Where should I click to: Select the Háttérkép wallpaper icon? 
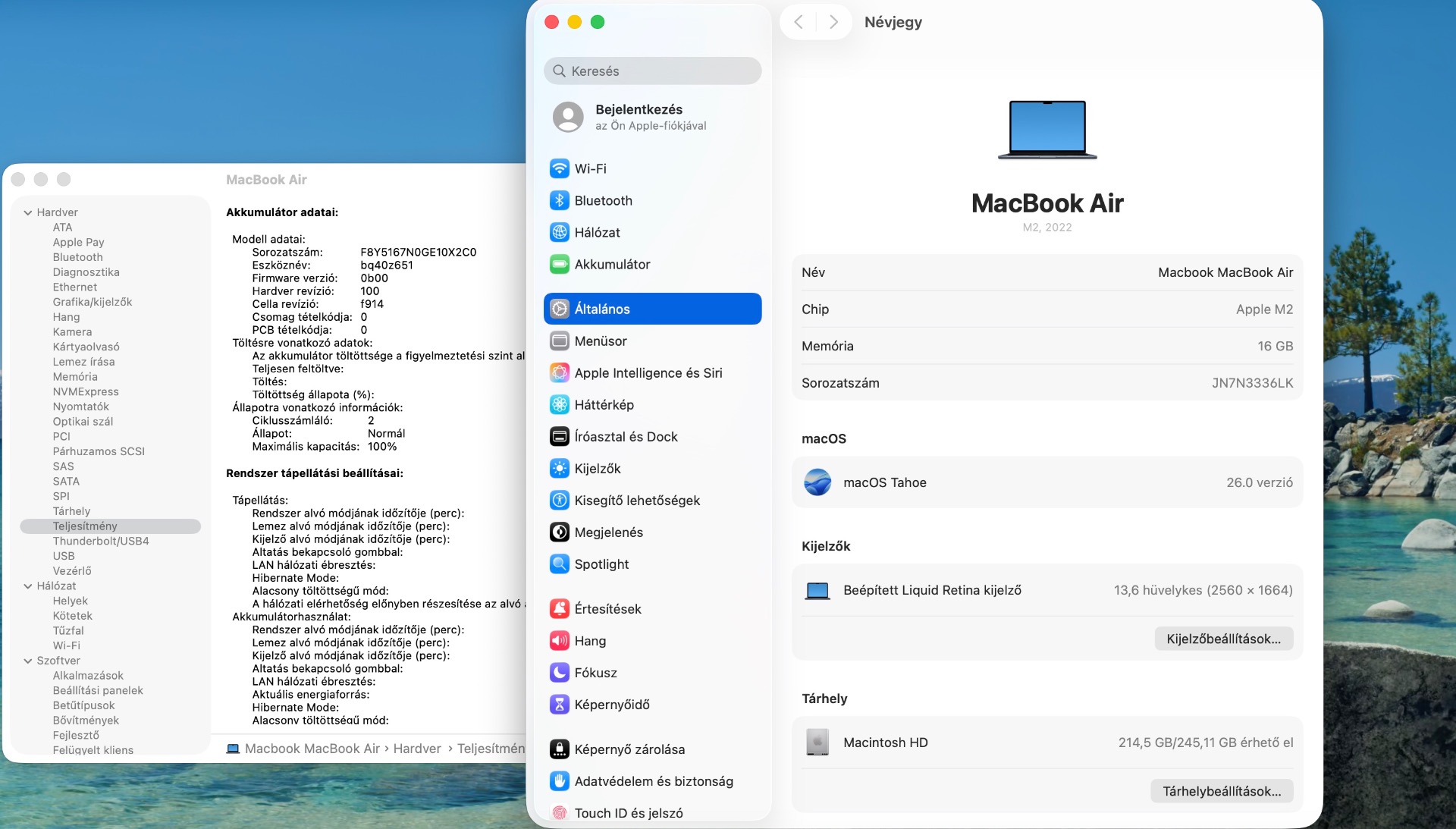[560, 404]
